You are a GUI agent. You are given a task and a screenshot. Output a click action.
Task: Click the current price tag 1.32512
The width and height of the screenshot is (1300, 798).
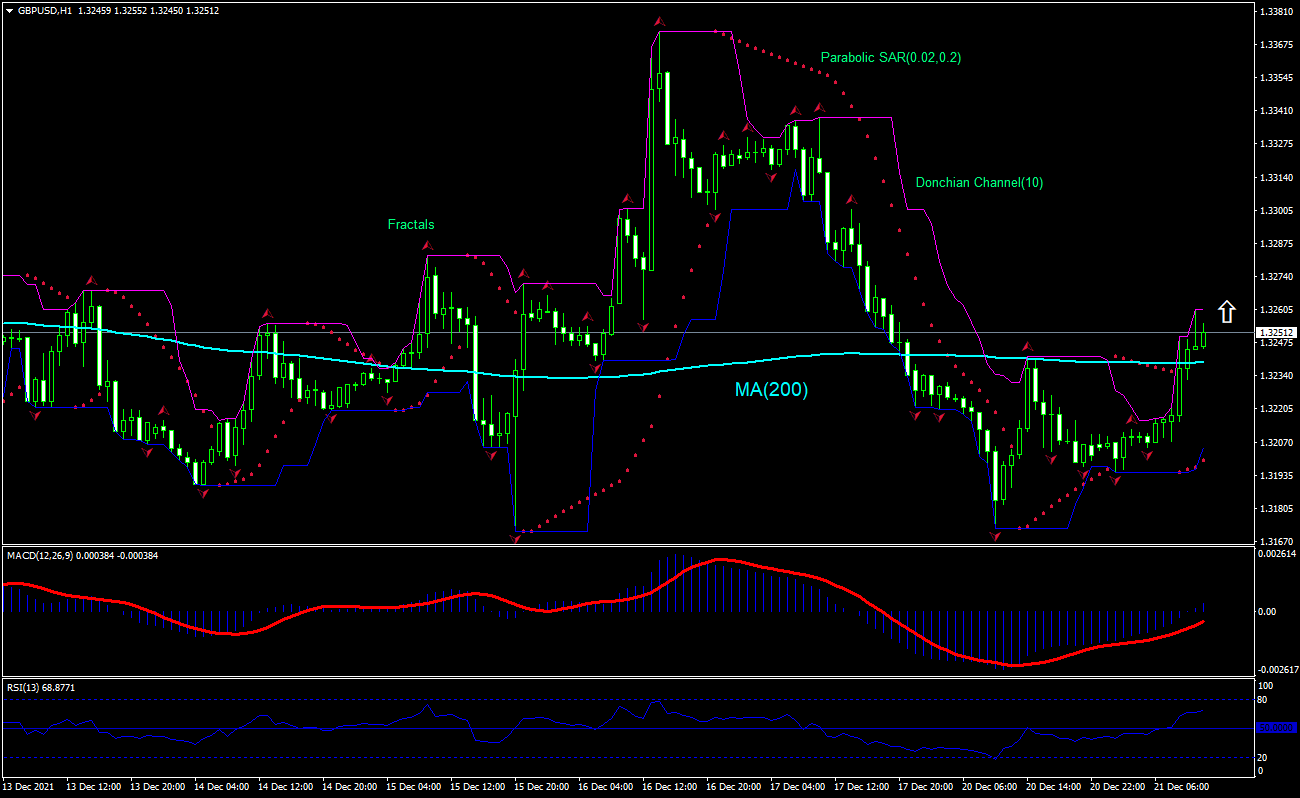[1276, 332]
